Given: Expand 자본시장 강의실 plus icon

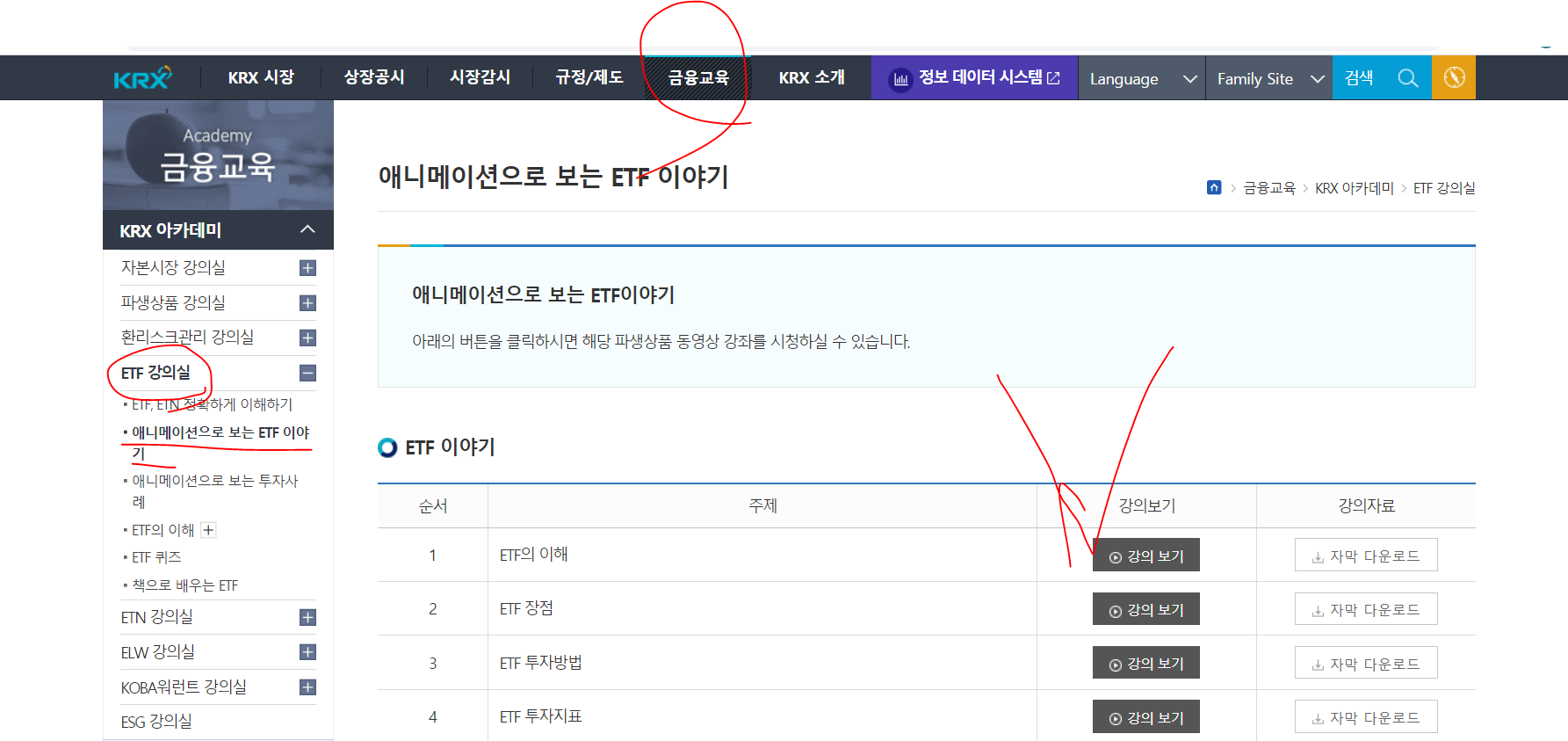Looking at the screenshot, I should point(307,268).
